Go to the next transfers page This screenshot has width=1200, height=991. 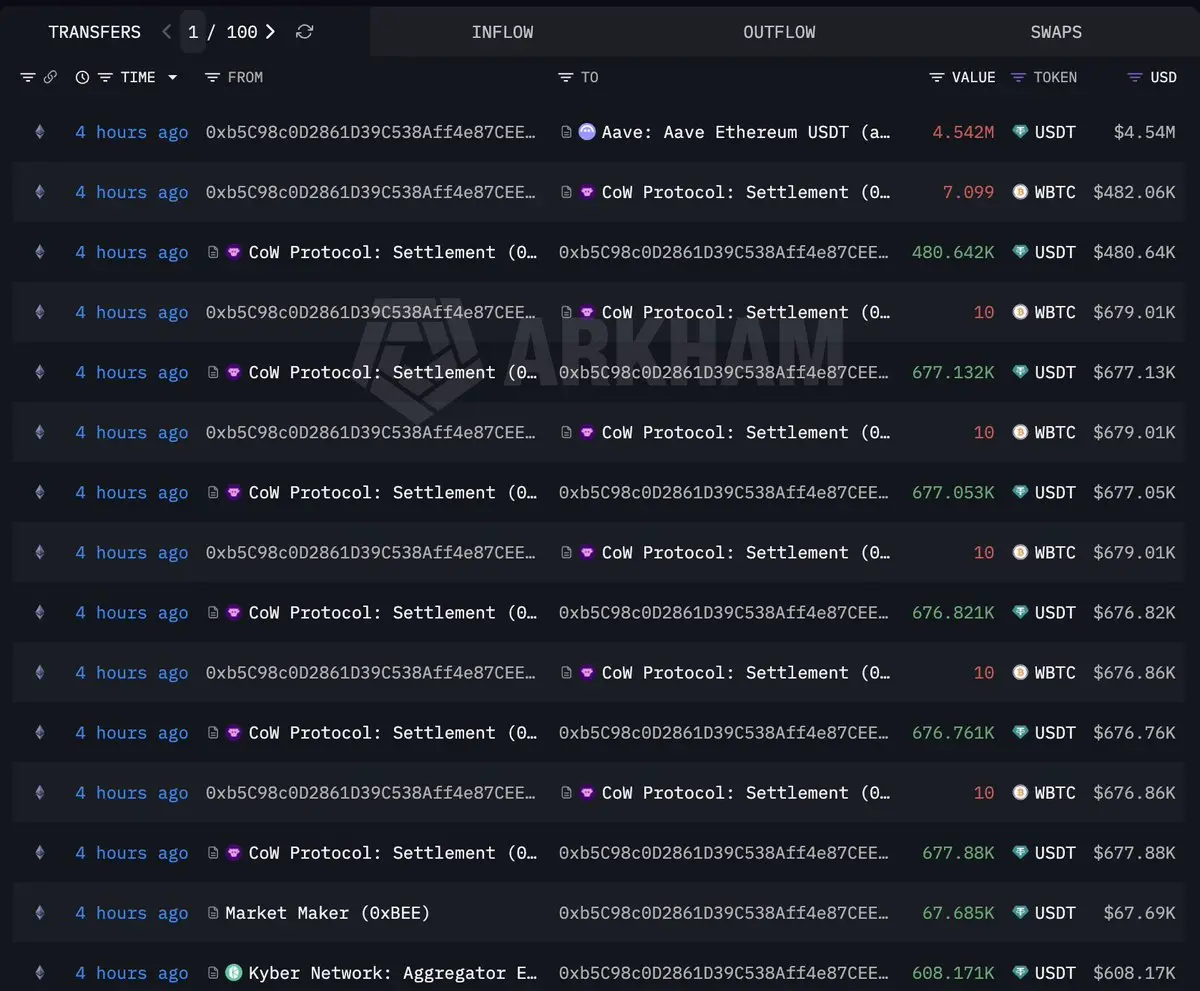pos(270,32)
